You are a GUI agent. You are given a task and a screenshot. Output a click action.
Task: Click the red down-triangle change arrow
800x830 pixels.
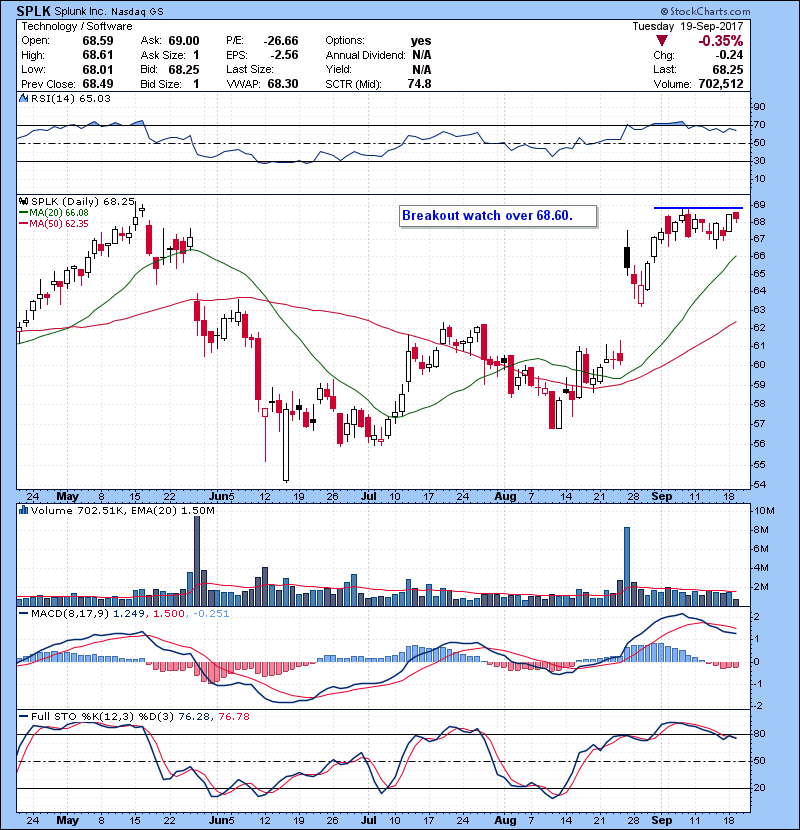[661, 41]
